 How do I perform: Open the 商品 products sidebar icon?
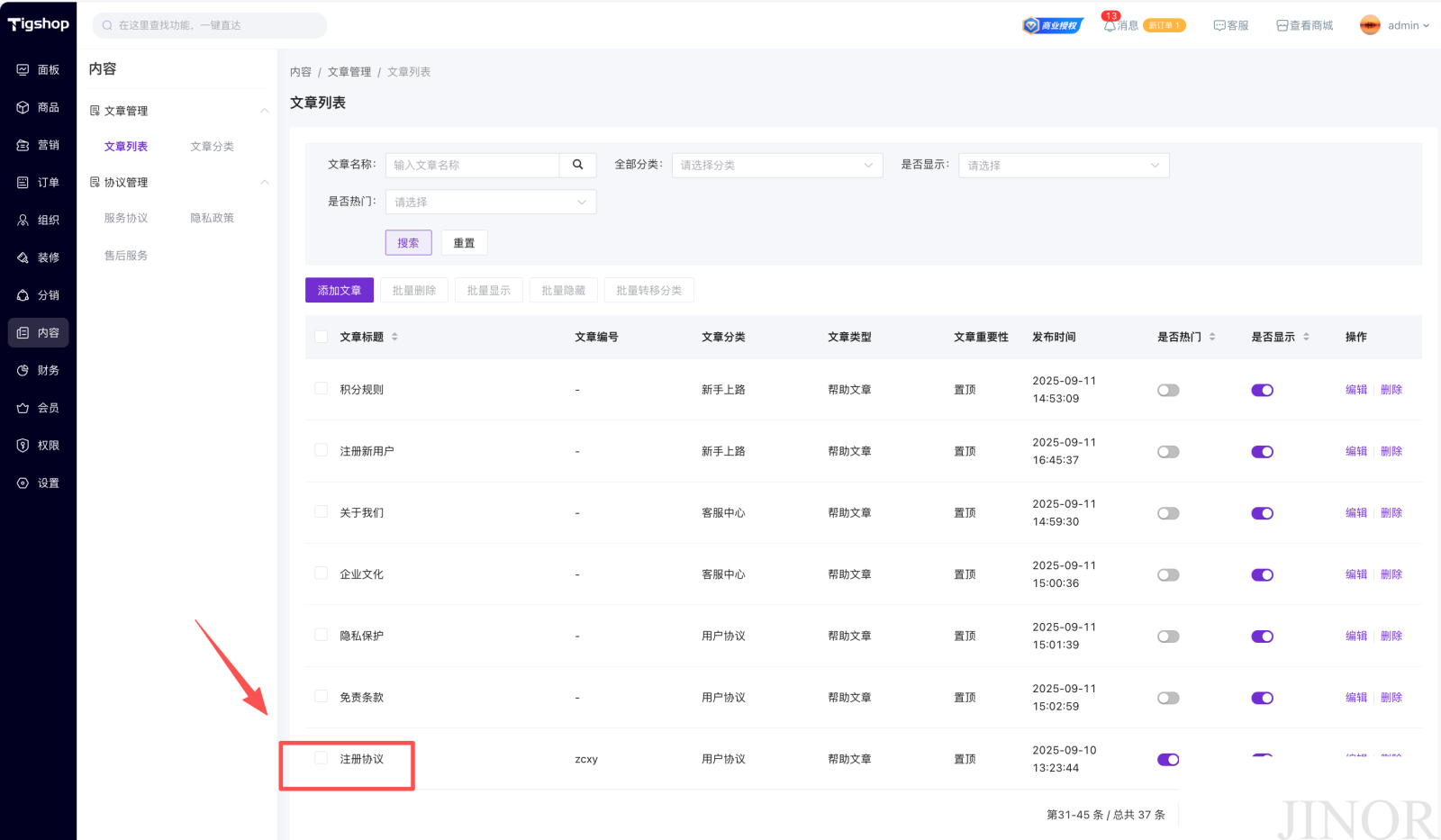click(x=23, y=107)
